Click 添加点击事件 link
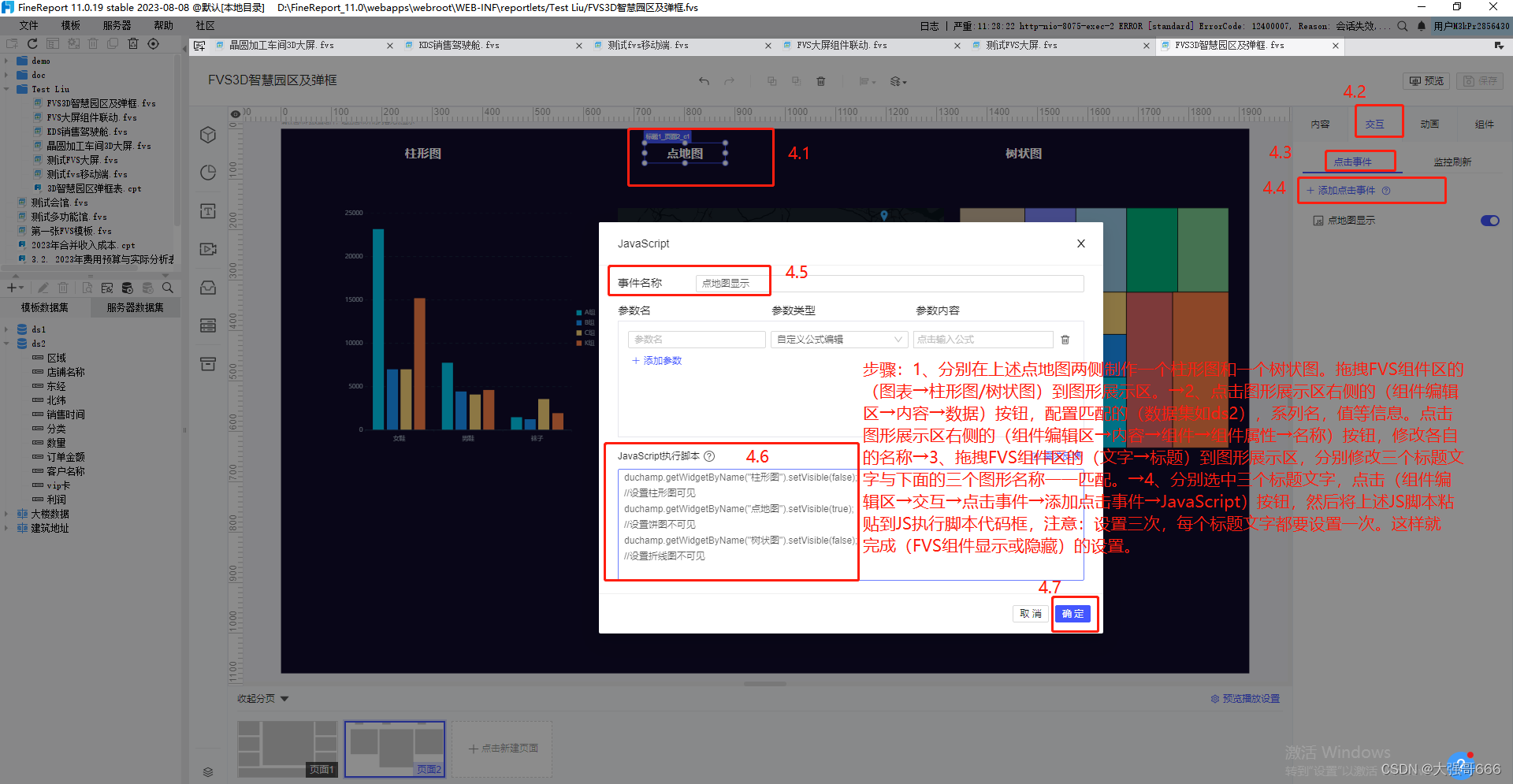The width and height of the screenshot is (1513, 784). 1341,191
